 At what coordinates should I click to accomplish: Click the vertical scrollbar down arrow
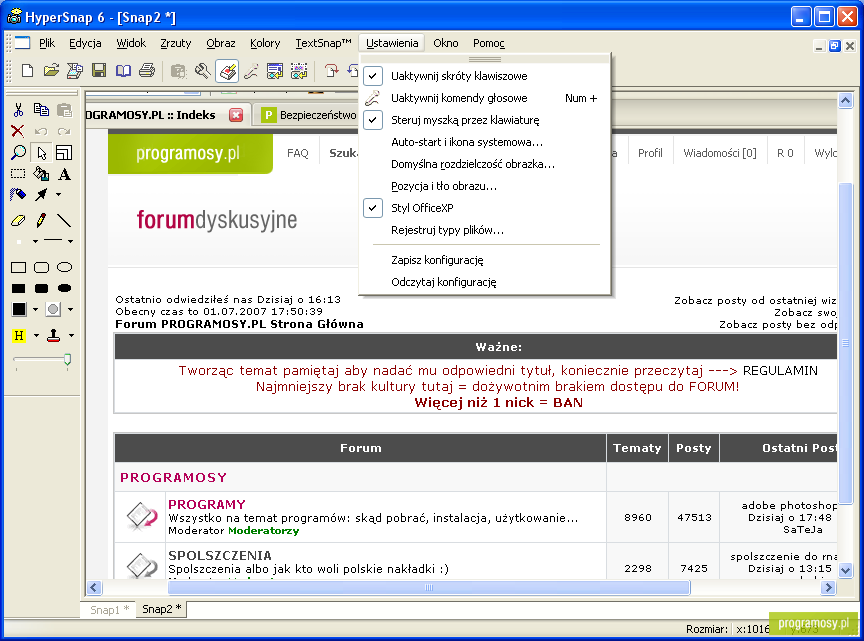(845, 570)
